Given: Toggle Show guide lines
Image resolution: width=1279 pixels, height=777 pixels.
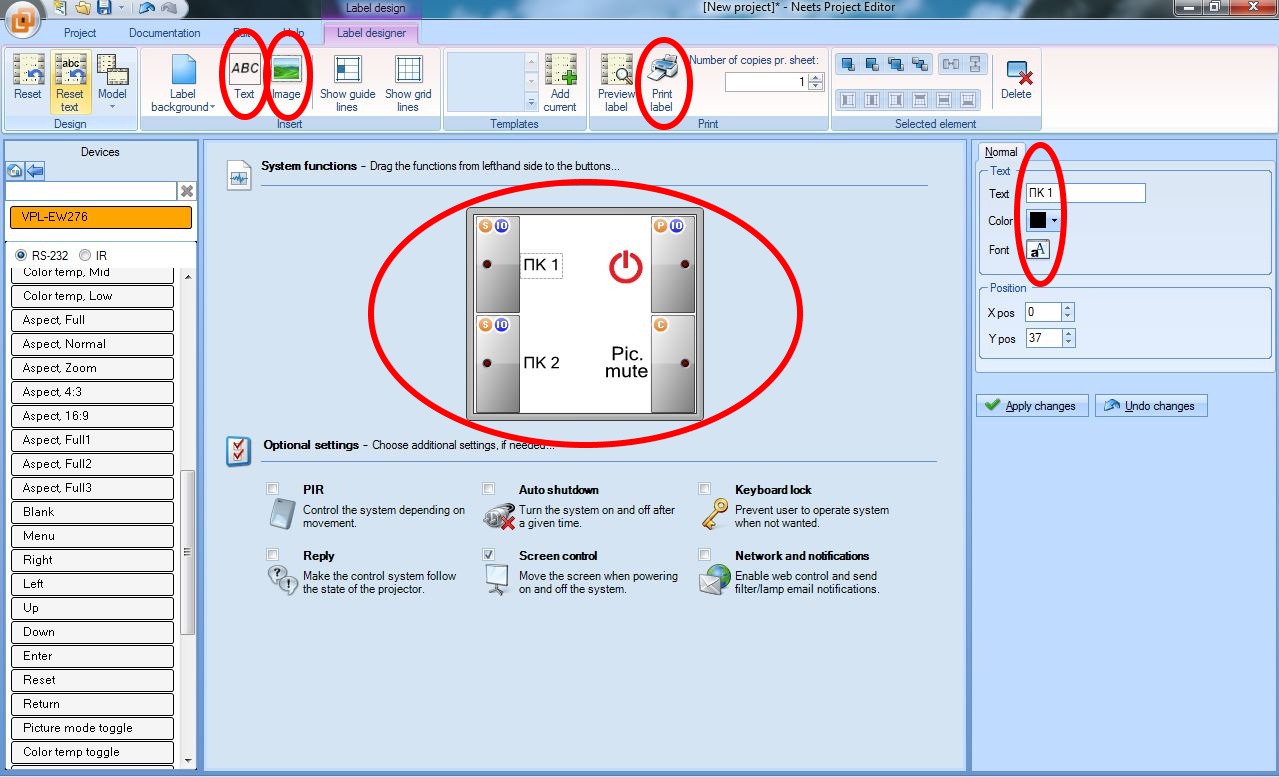Looking at the screenshot, I should click(347, 83).
